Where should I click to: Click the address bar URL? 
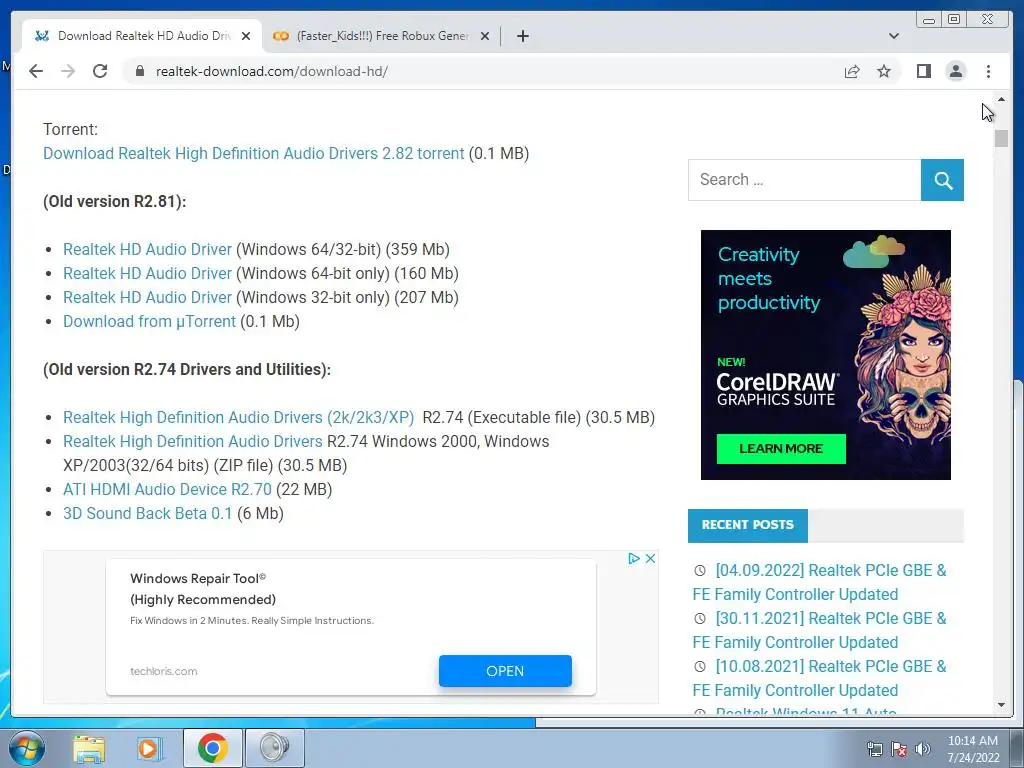tap(272, 71)
